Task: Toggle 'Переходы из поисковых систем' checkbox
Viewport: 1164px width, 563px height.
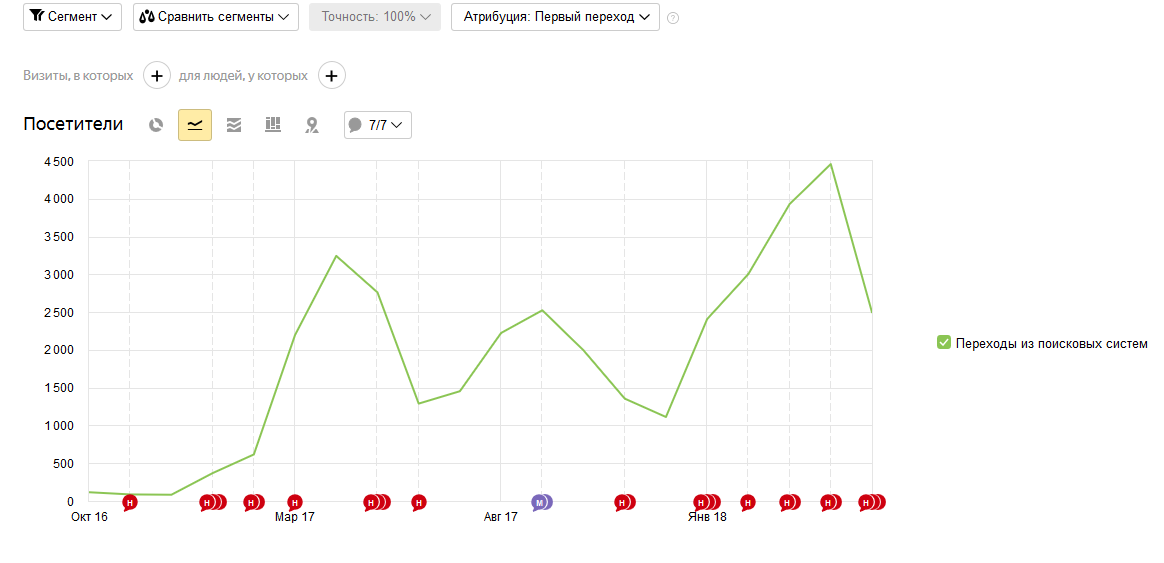Action: pos(944,342)
